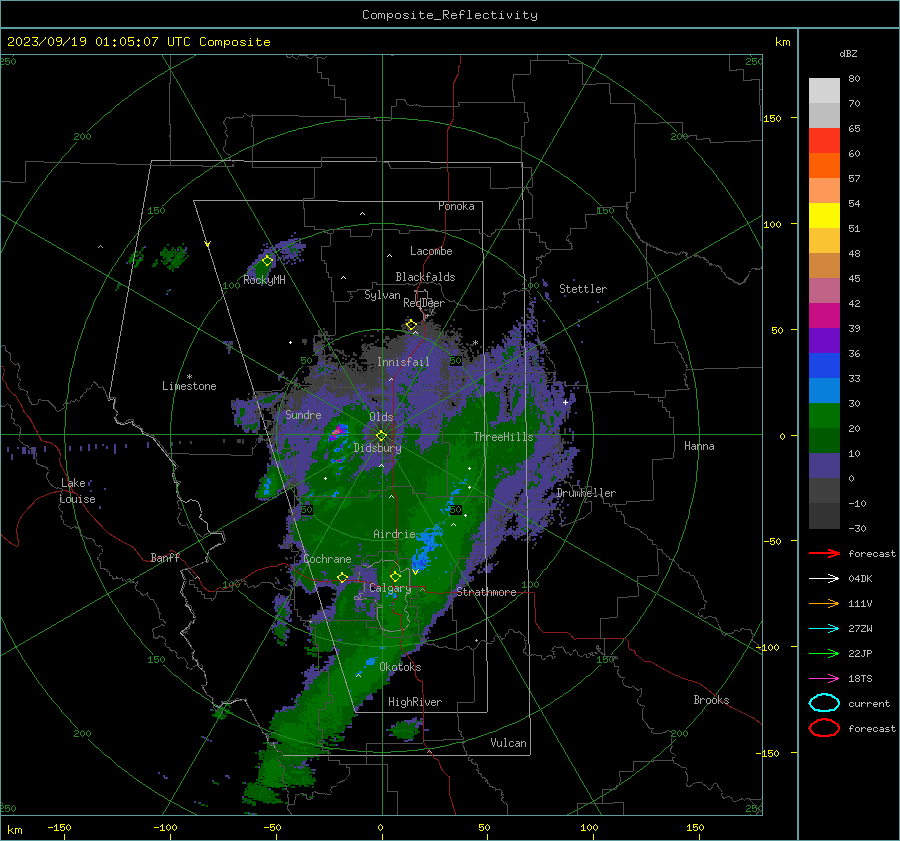
Task: Click the Strathmore label
Action: pos(486,592)
